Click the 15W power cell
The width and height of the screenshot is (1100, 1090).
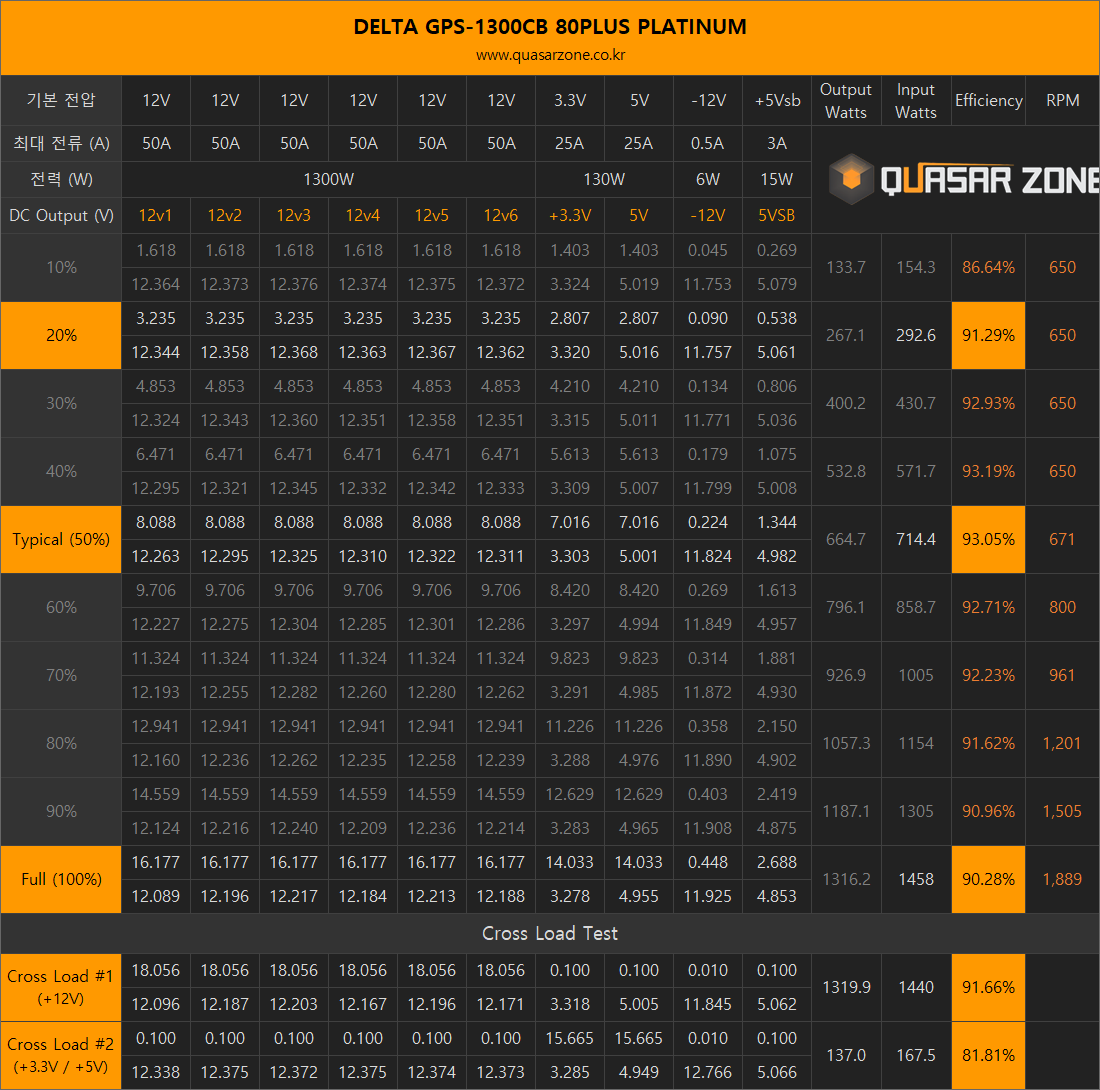click(x=777, y=180)
